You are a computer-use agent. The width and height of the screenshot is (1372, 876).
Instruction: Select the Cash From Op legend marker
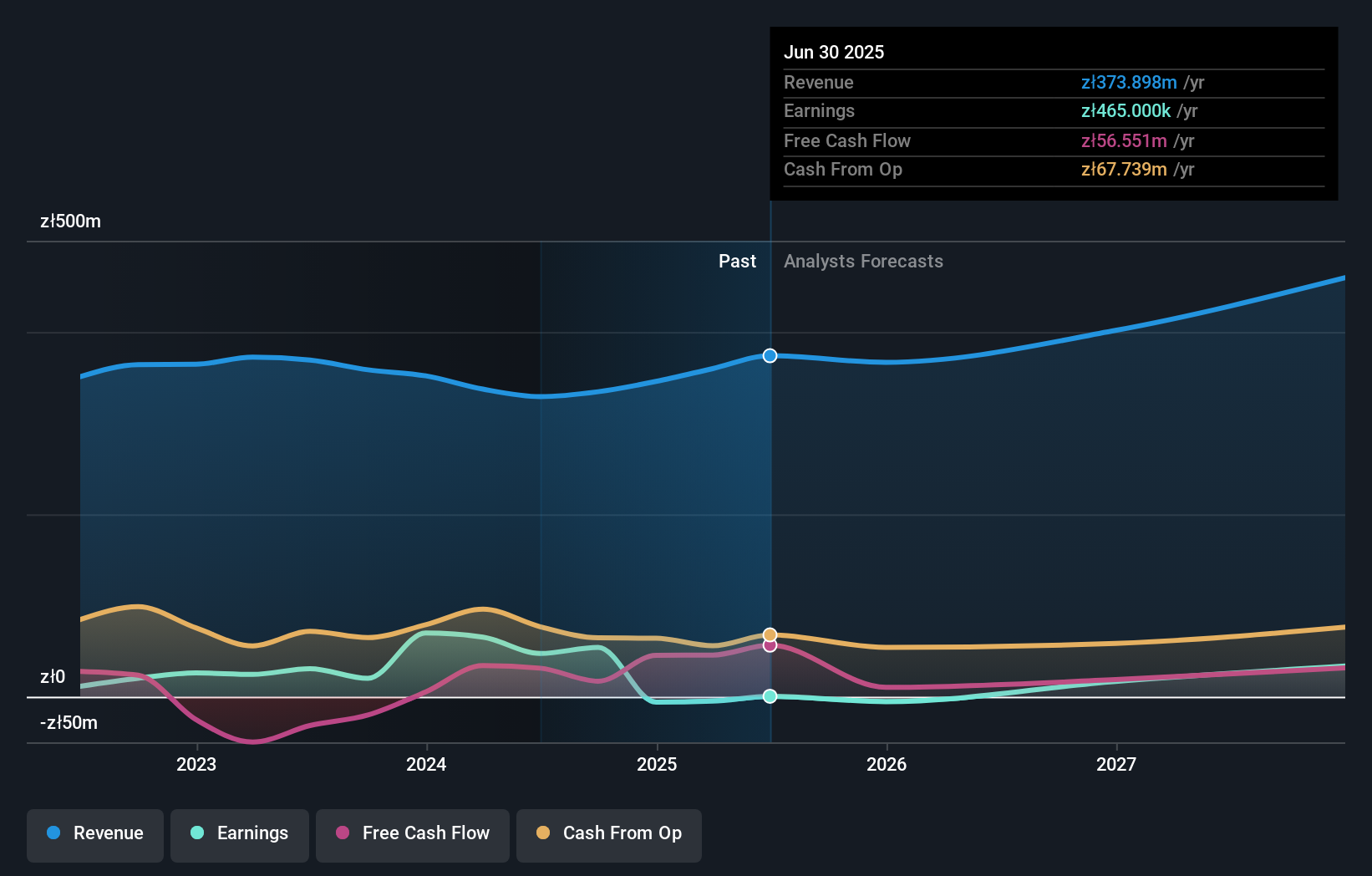tap(543, 833)
